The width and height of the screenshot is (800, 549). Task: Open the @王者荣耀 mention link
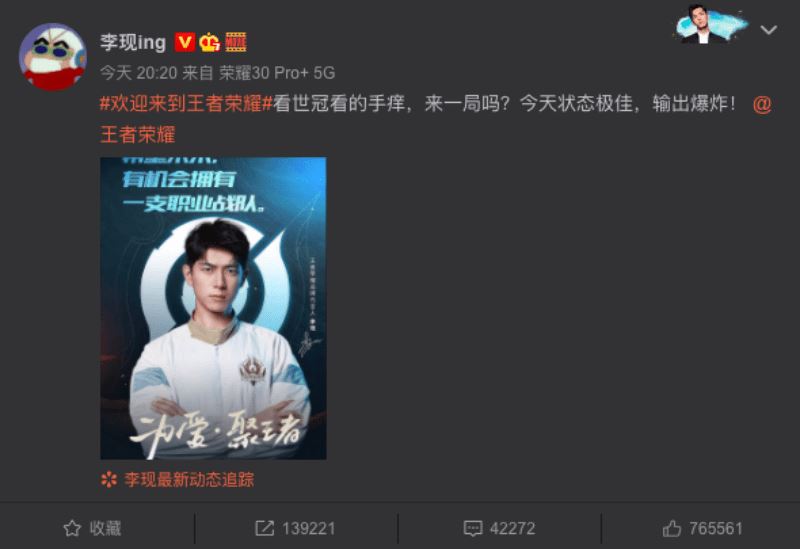435,119
